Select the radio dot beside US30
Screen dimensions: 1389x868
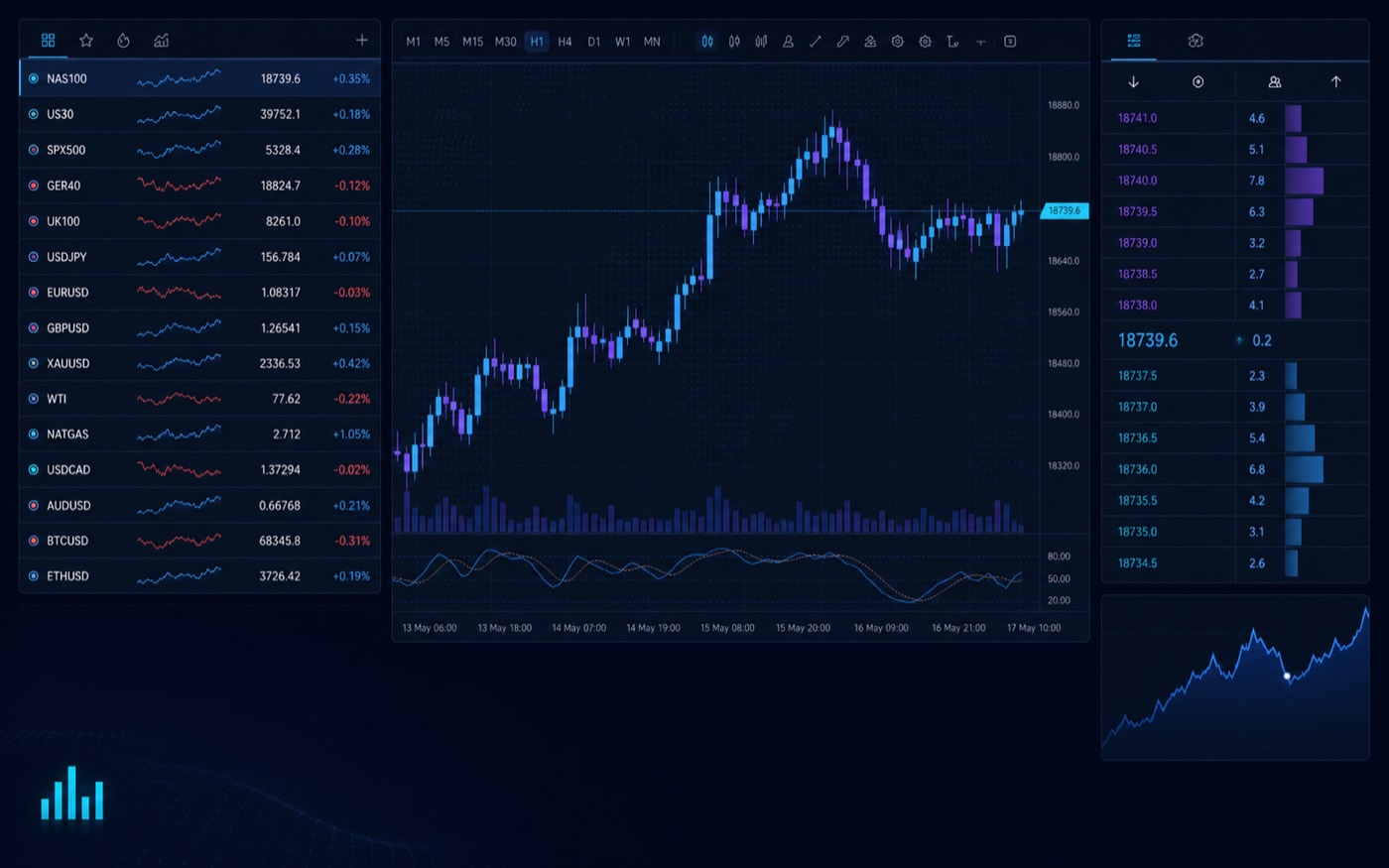[x=34, y=114]
